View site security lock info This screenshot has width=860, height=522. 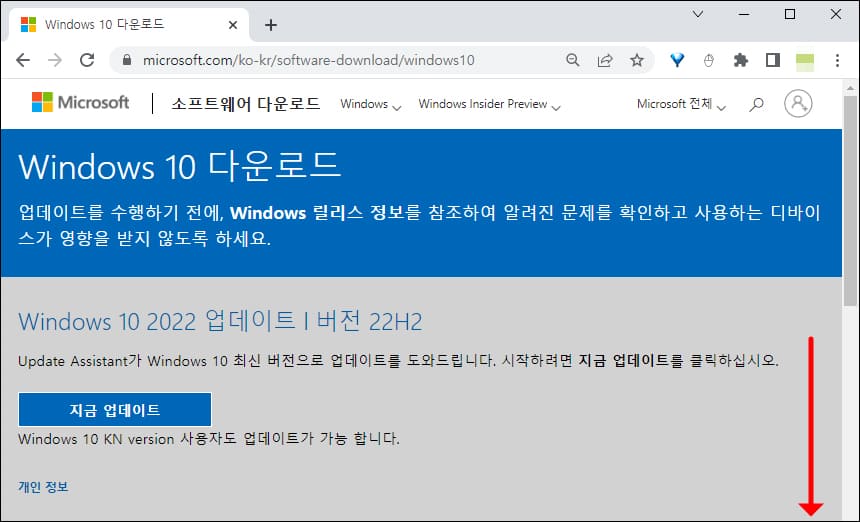pos(127,60)
